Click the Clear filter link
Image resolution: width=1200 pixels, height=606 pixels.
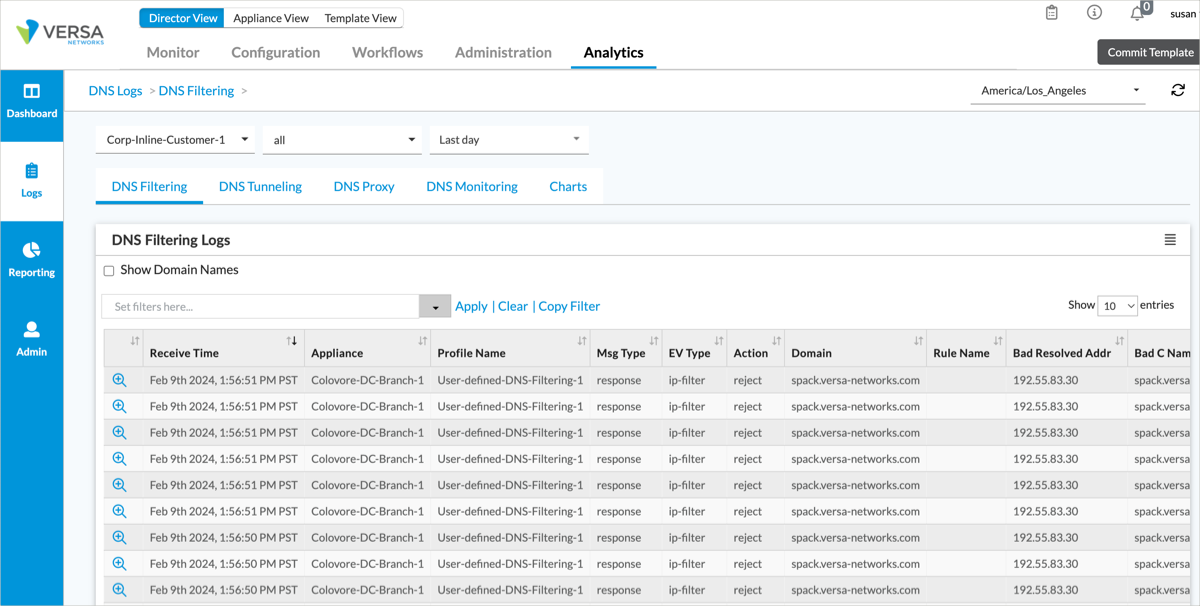click(x=513, y=306)
